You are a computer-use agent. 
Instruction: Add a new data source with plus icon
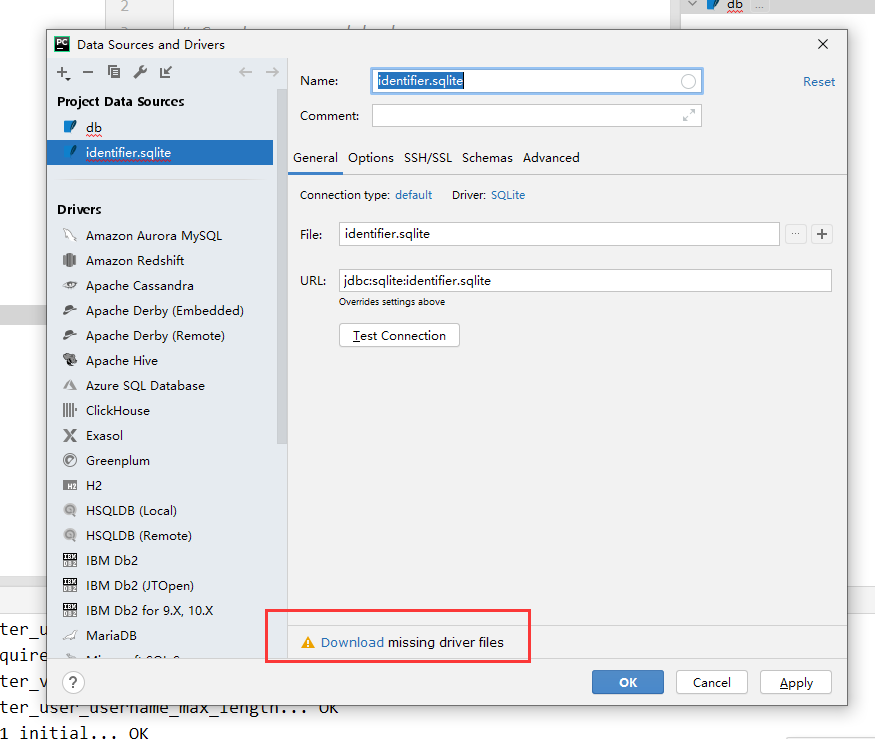tap(63, 73)
